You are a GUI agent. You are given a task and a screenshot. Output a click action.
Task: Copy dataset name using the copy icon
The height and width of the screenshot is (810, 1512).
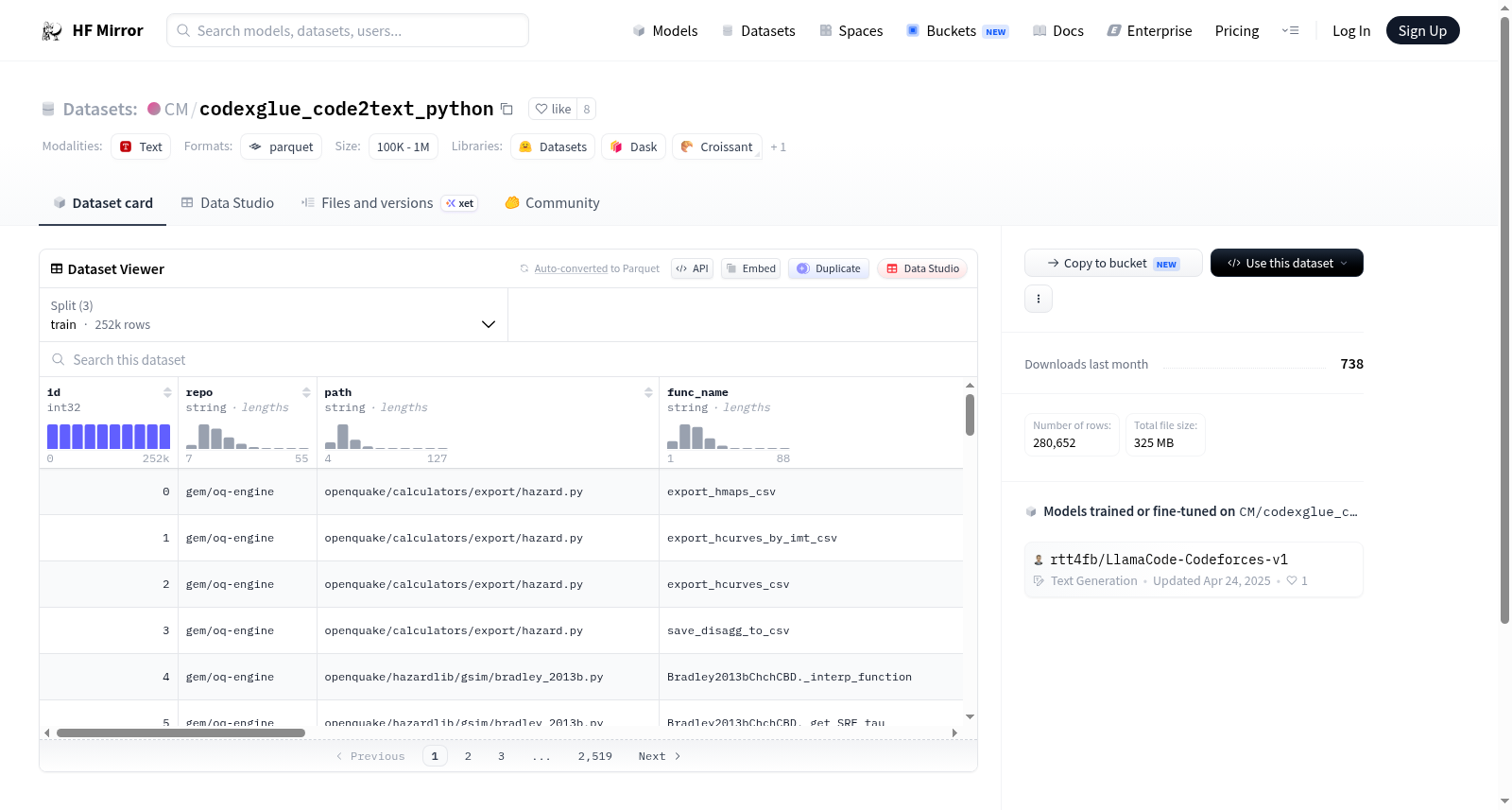pyautogui.click(x=507, y=109)
